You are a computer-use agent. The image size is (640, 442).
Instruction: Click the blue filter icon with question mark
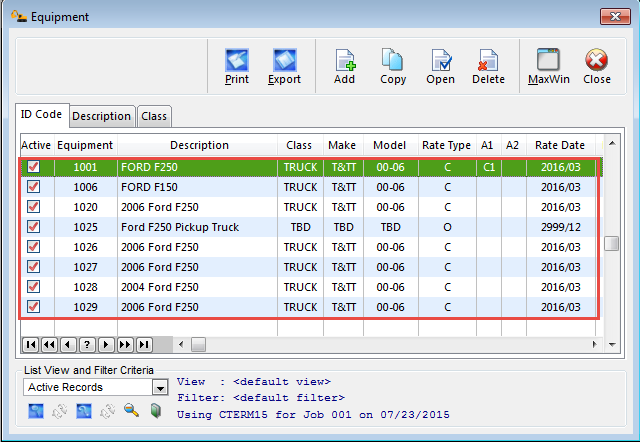84,411
